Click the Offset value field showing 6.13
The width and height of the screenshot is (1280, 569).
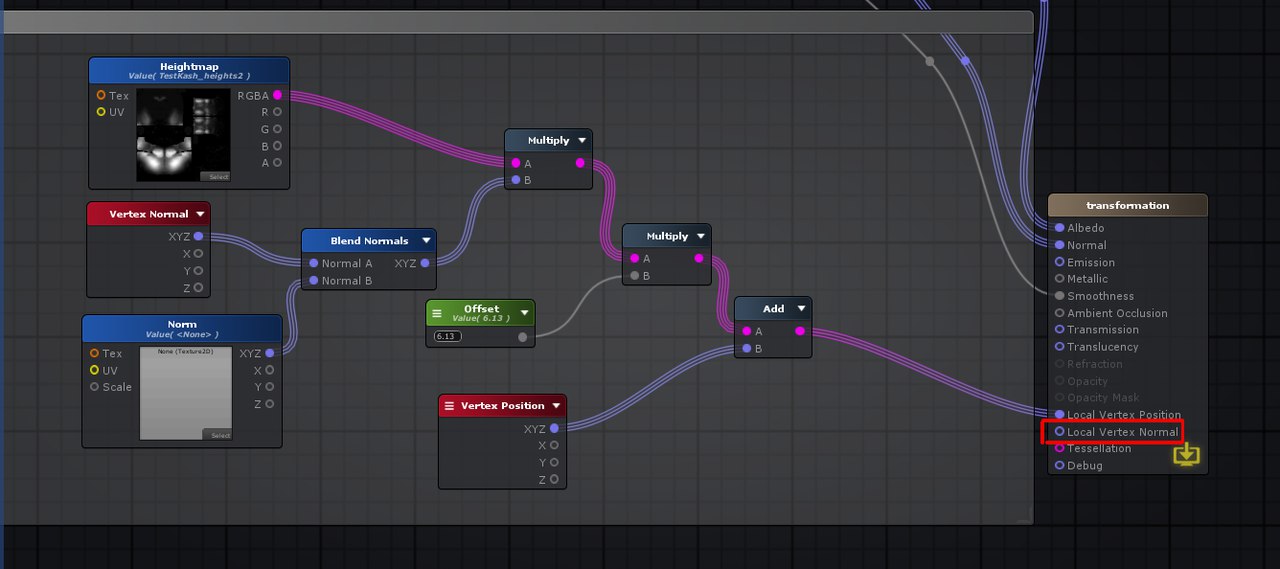point(447,337)
